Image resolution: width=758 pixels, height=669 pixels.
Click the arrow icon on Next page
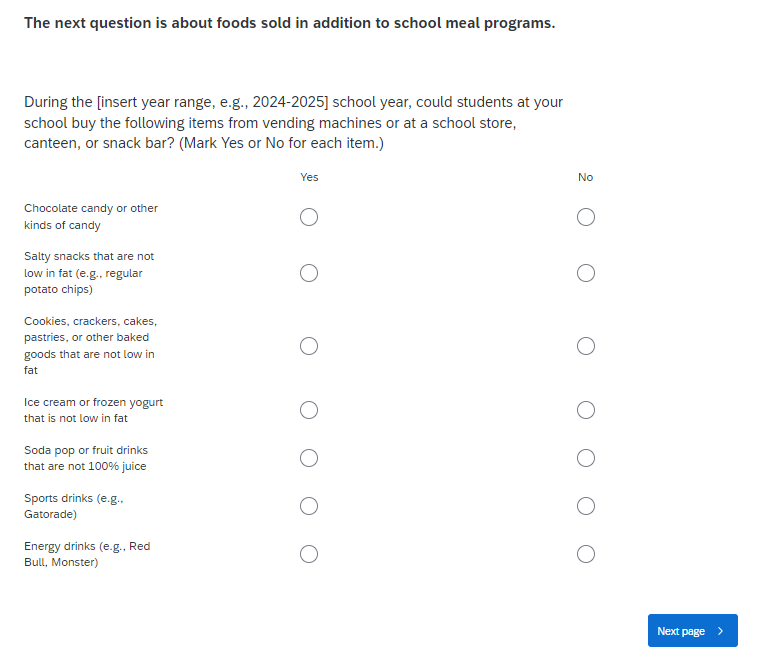click(x=721, y=631)
